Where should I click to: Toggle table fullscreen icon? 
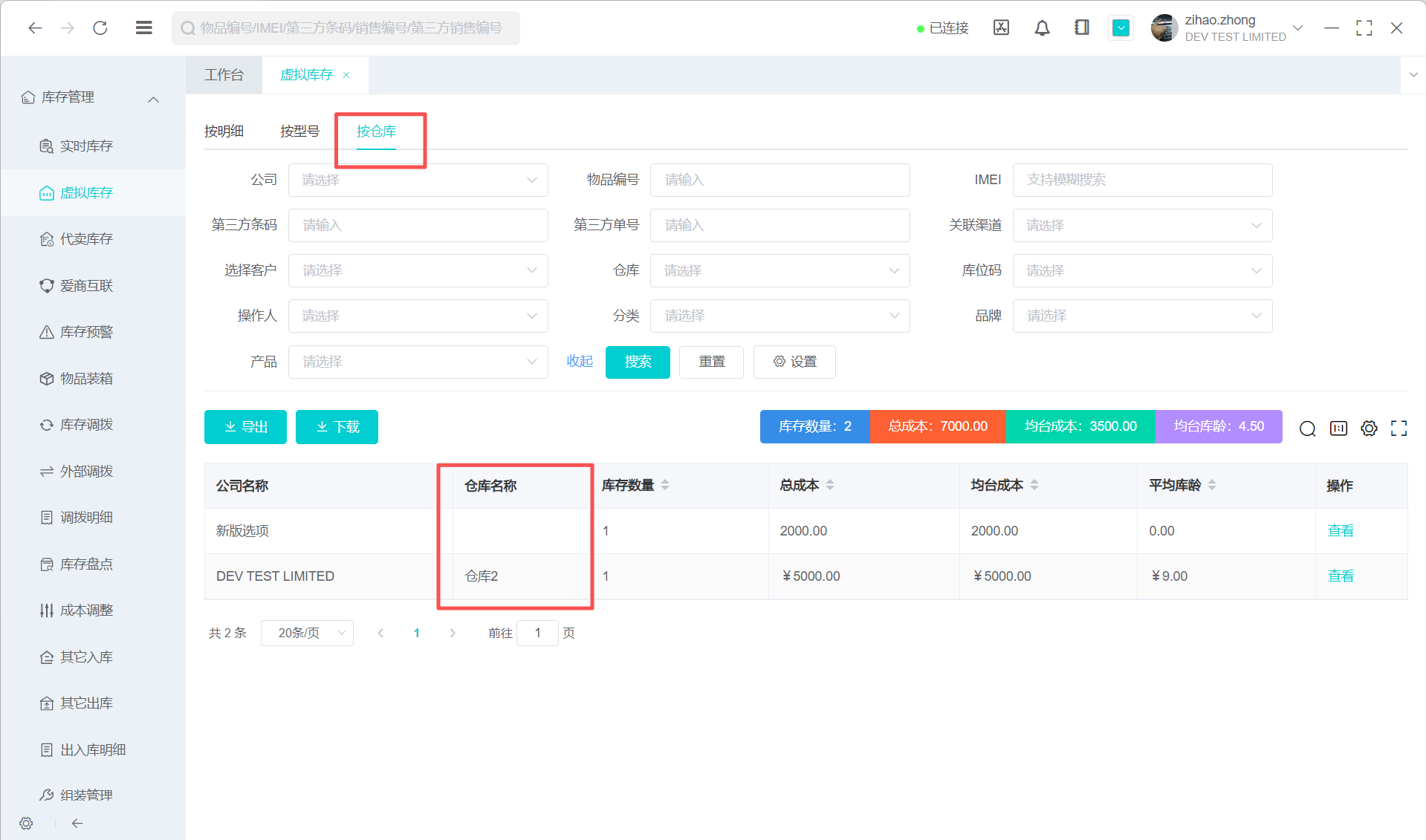(1399, 428)
